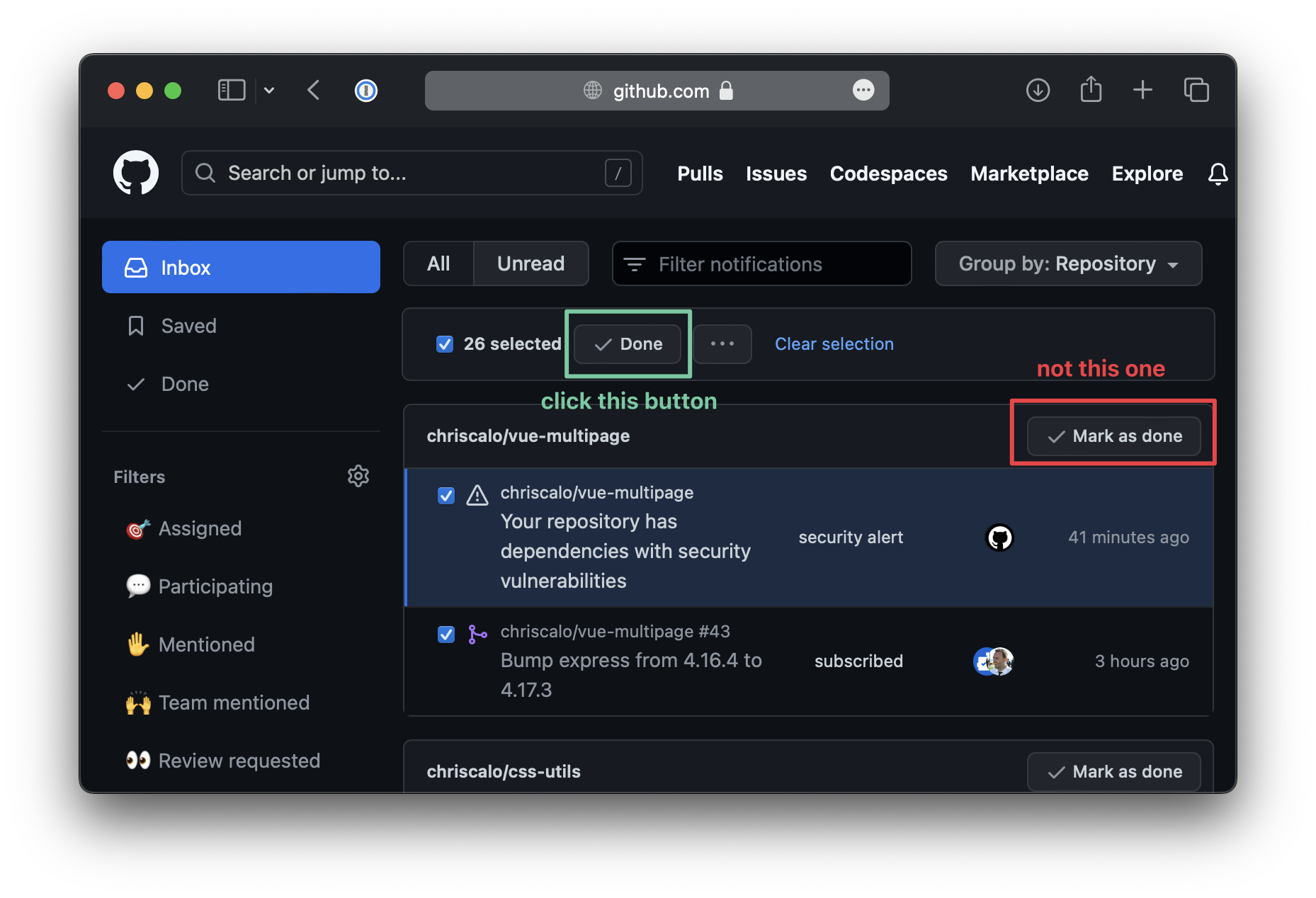Image resolution: width=1316 pixels, height=898 pixels.
Task: Uncheck the Bump express notification
Action: [x=446, y=635]
